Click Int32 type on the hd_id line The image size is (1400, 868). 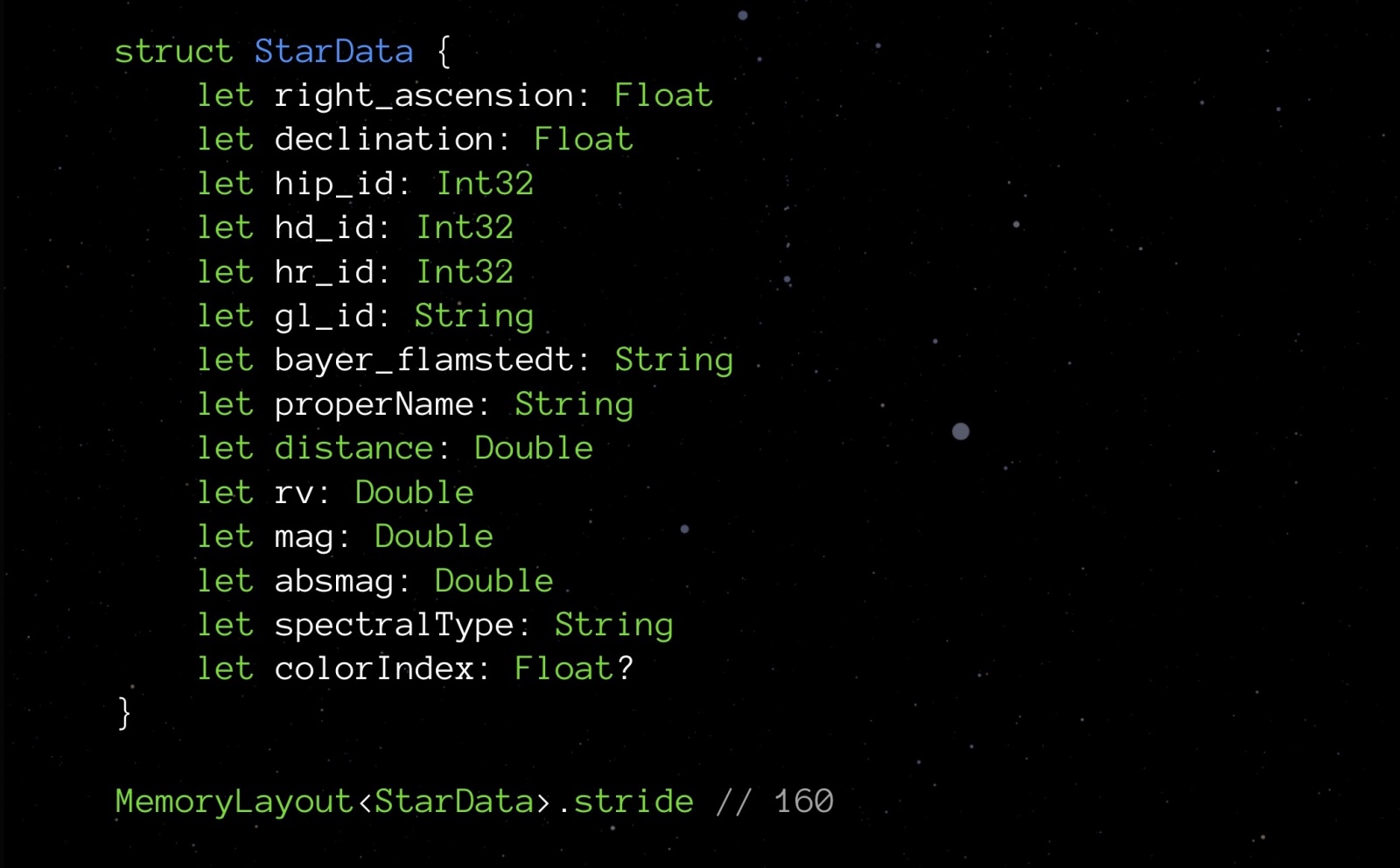point(465,227)
